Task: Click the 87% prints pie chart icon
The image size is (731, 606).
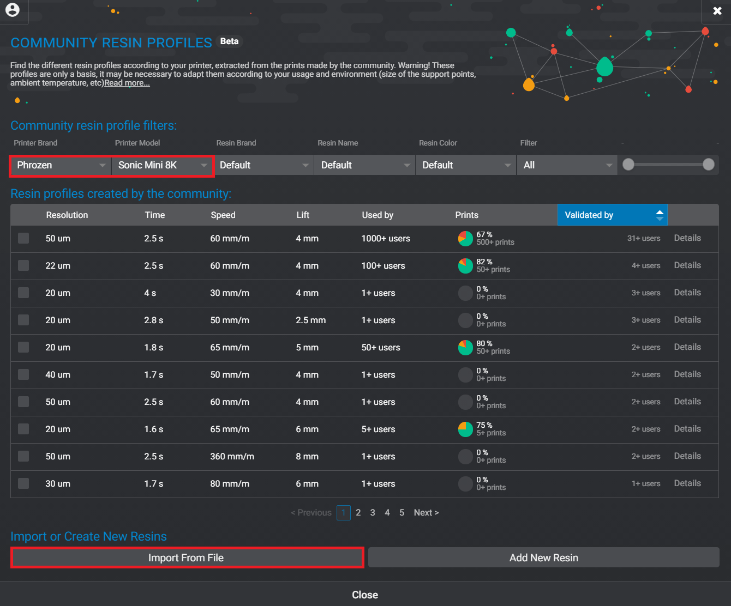Action: click(465, 266)
